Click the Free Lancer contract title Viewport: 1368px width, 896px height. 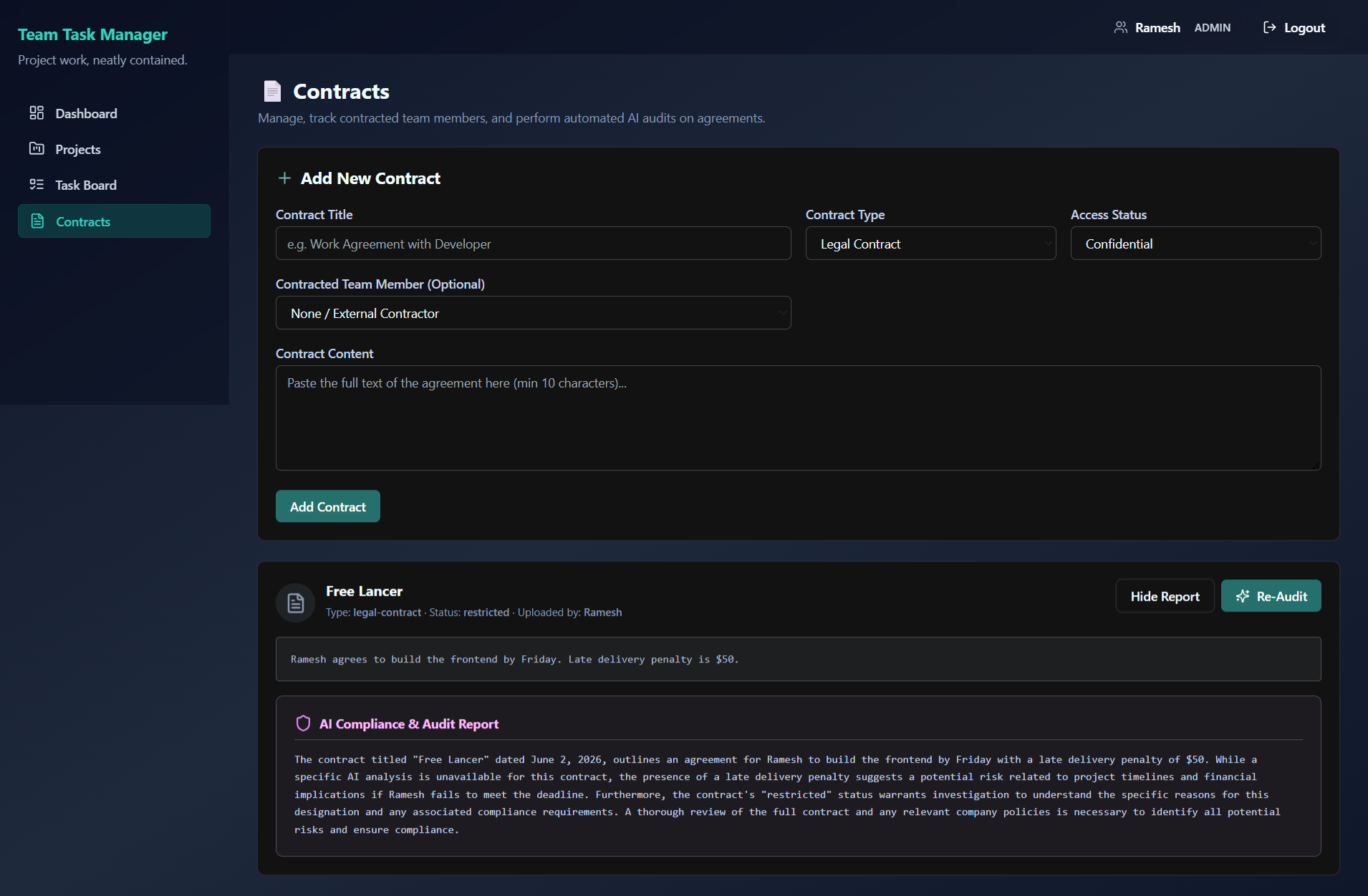364,591
